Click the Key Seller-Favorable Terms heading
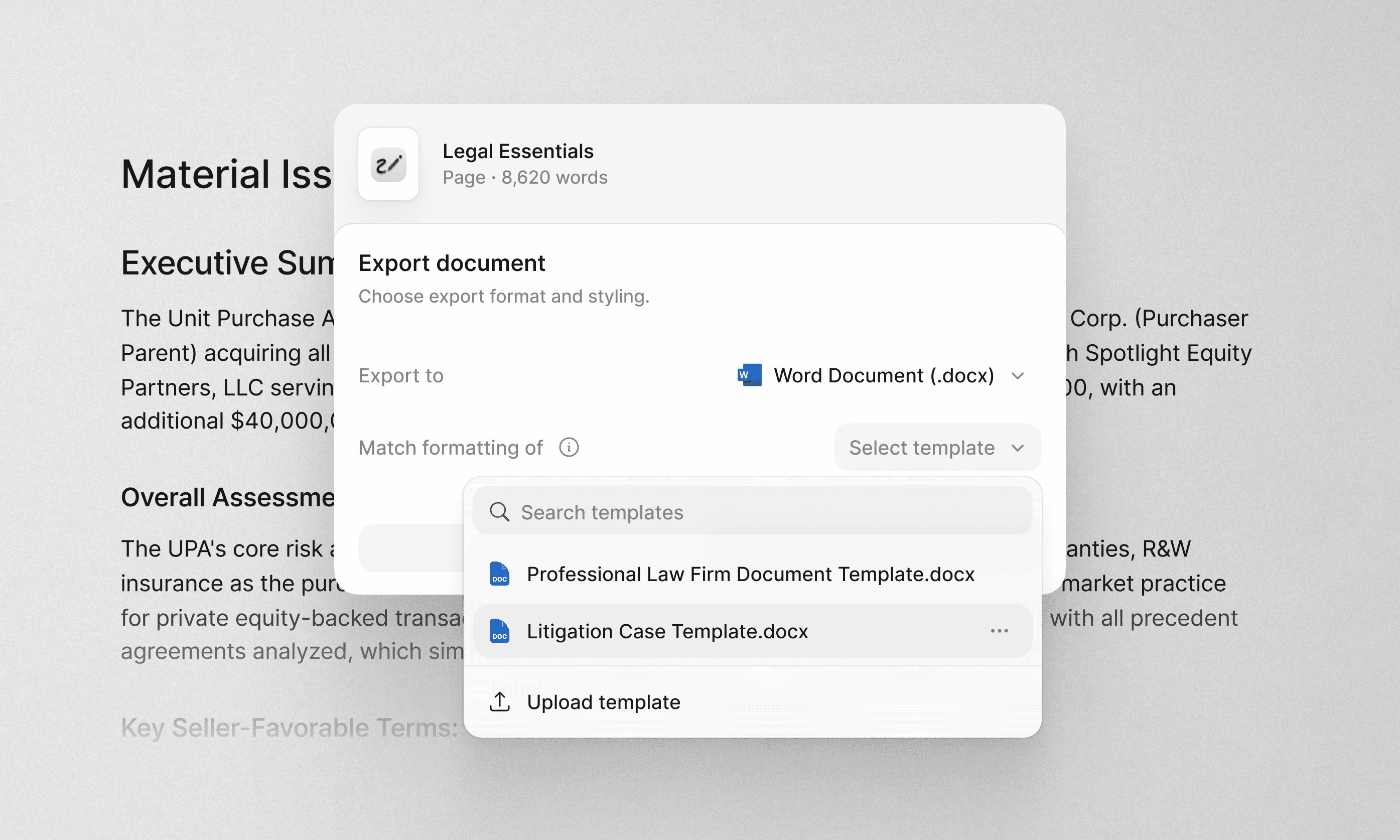Image resolution: width=1400 pixels, height=840 pixels. (x=289, y=728)
